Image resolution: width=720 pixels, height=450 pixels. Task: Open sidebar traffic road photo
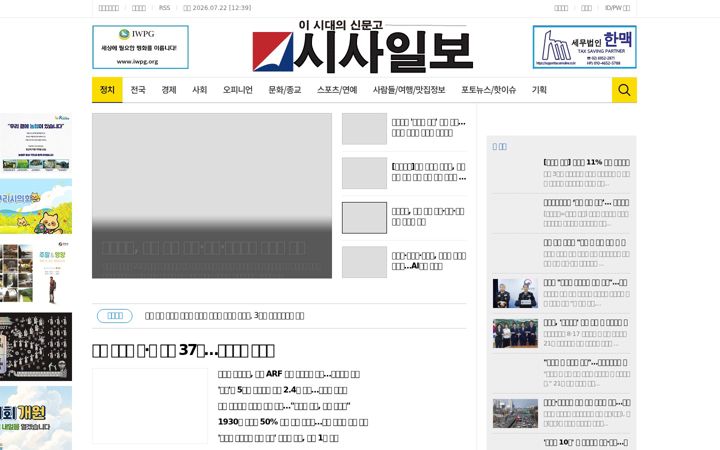tap(515, 413)
